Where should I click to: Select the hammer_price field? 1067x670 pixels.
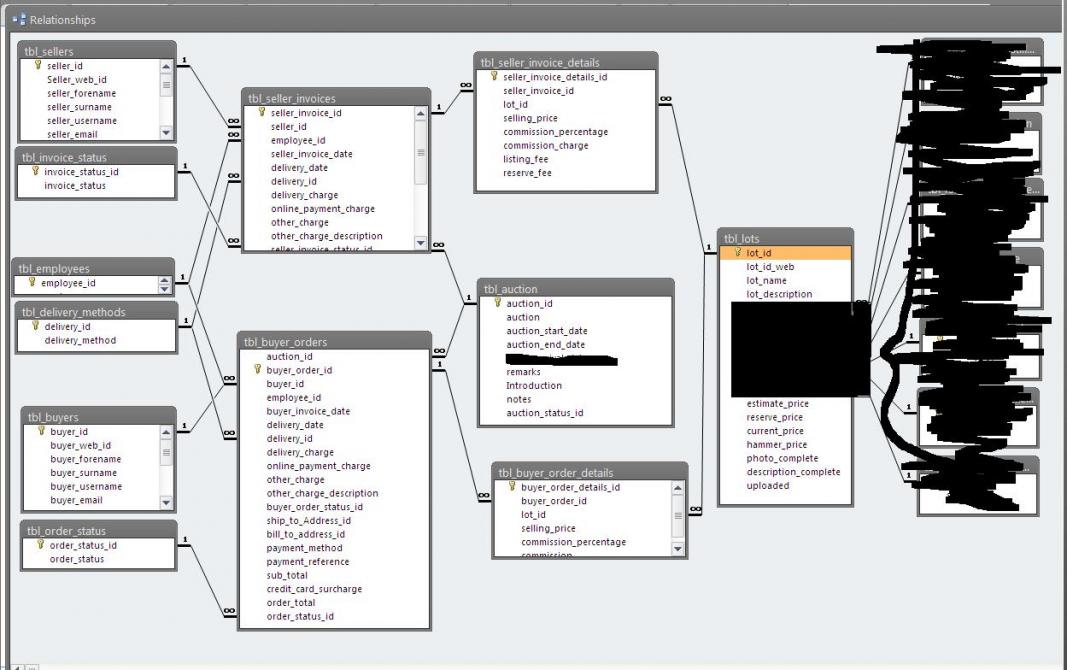pyautogui.click(x=776, y=444)
